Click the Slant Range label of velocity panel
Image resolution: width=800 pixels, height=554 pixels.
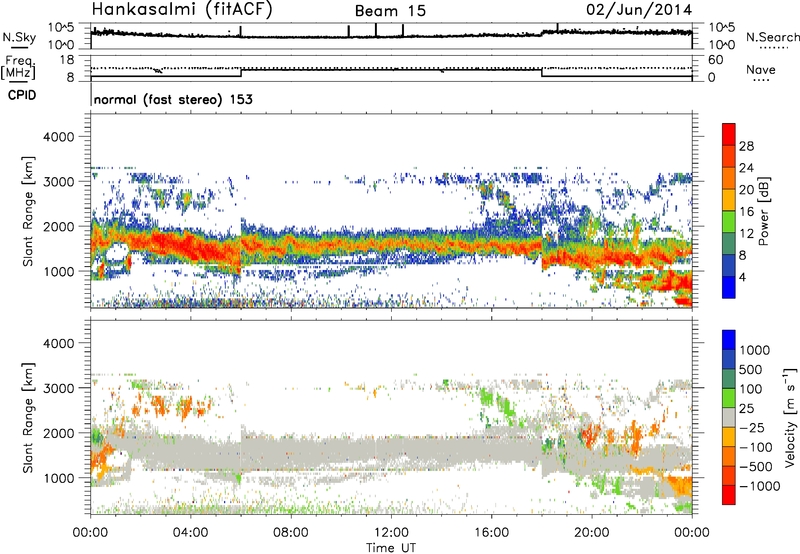28,418
